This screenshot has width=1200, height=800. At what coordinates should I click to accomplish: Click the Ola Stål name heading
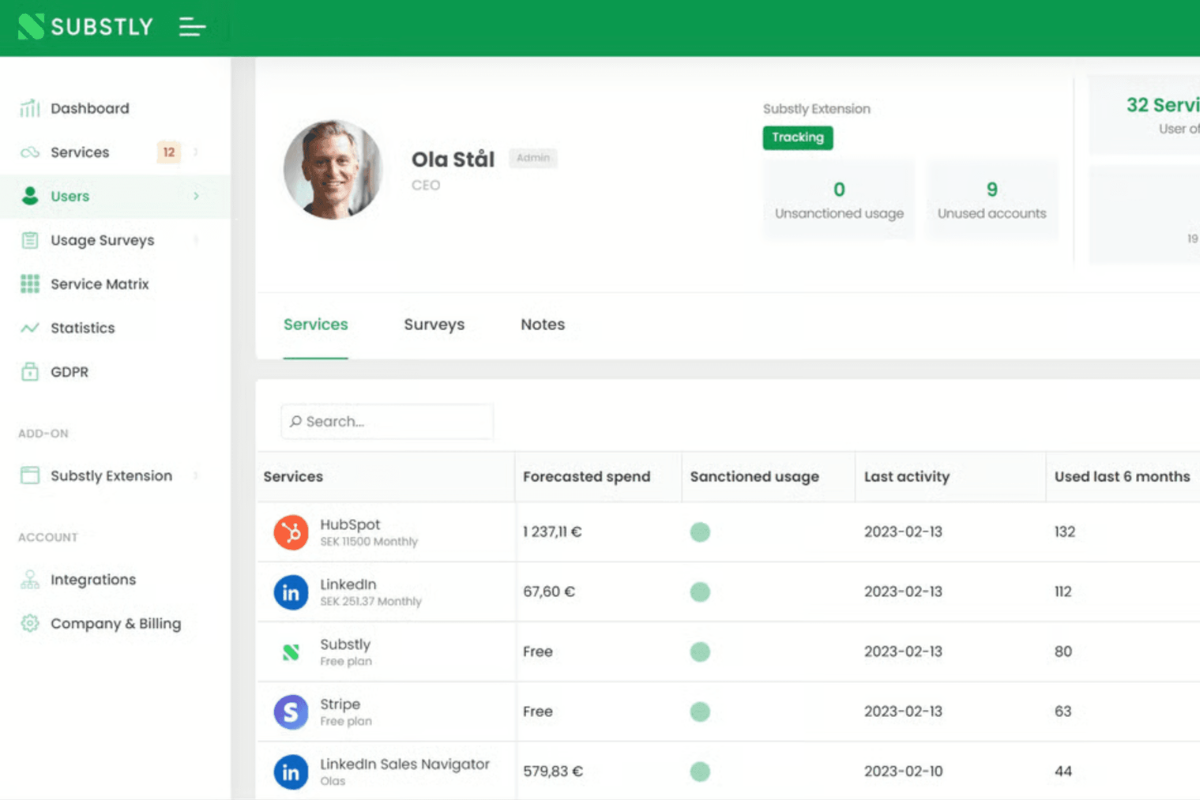(453, 159)
